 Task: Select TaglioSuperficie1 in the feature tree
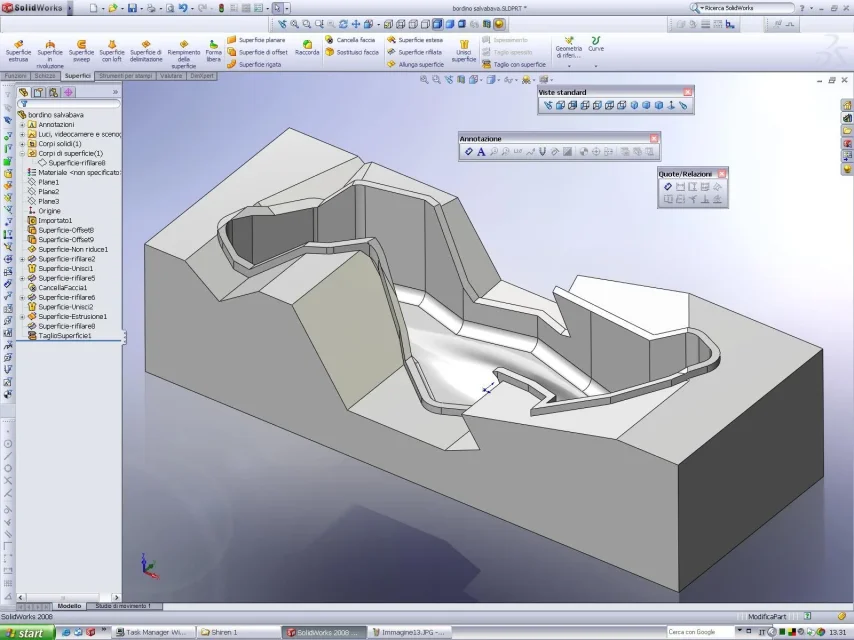(x=64, y=336)
